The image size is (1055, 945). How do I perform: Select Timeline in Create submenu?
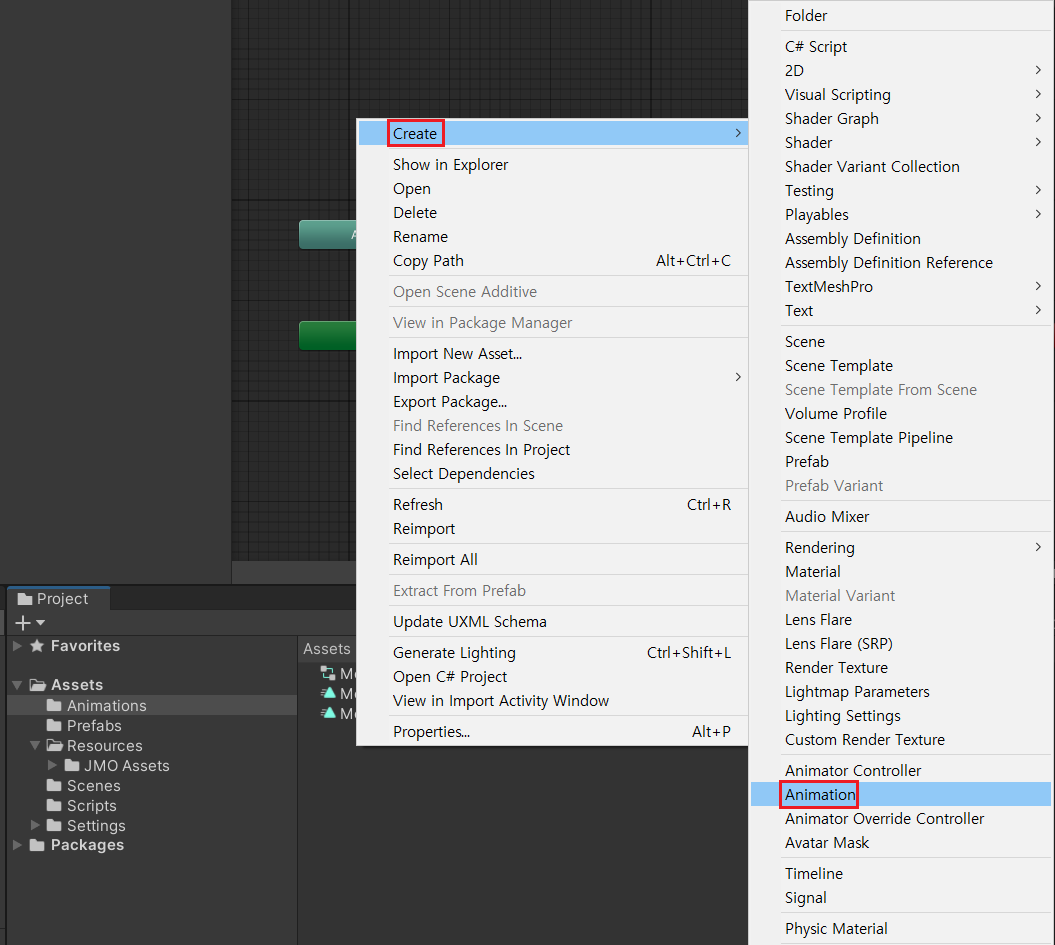tap(900, 874)
